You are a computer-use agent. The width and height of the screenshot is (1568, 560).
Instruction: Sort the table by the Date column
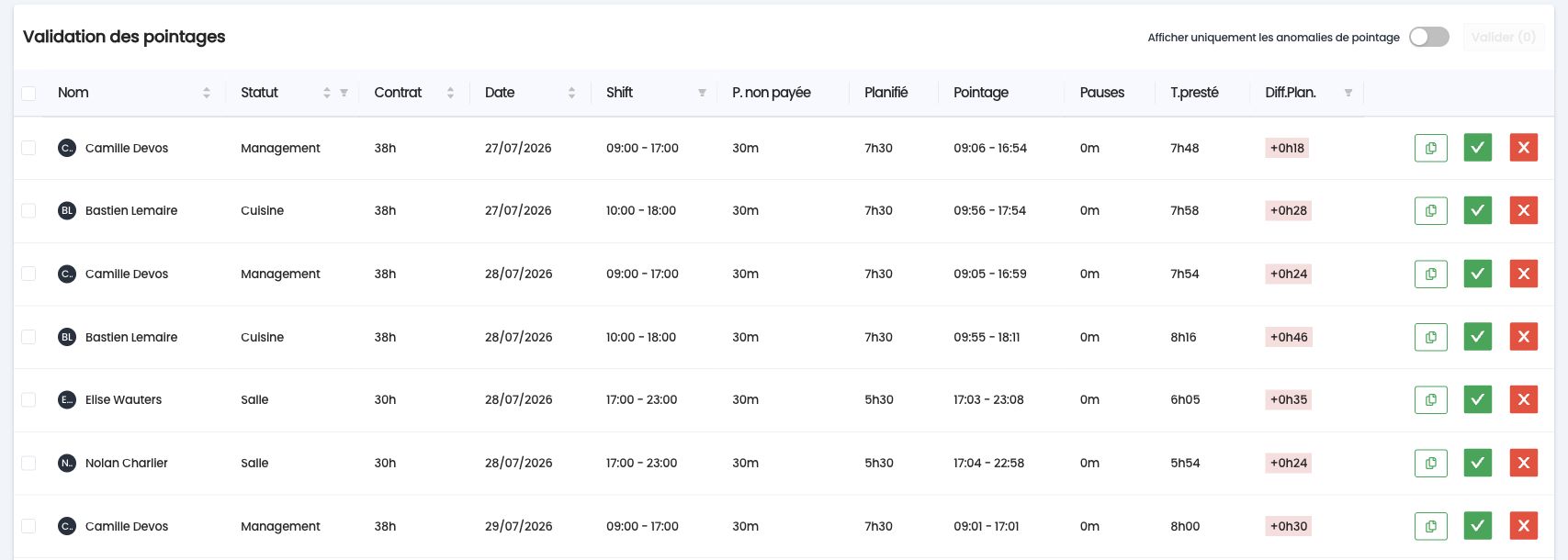(x=571, y=93)
